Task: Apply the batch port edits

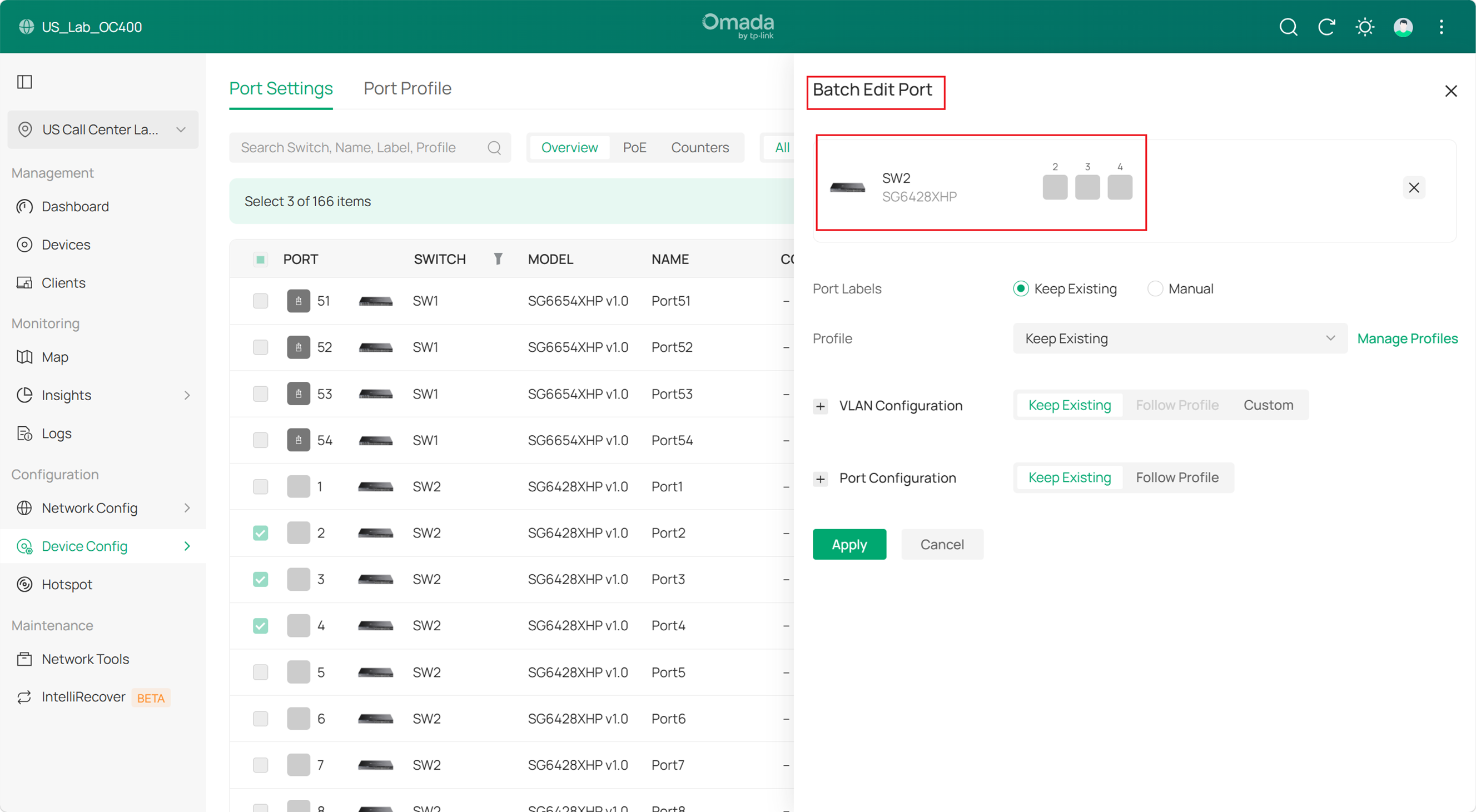Action: click(x=849, y=544)
